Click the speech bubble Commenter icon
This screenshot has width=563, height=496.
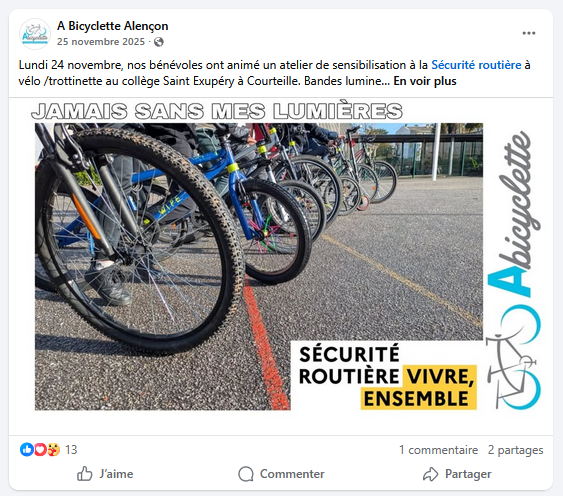click(x=246, y=474)
